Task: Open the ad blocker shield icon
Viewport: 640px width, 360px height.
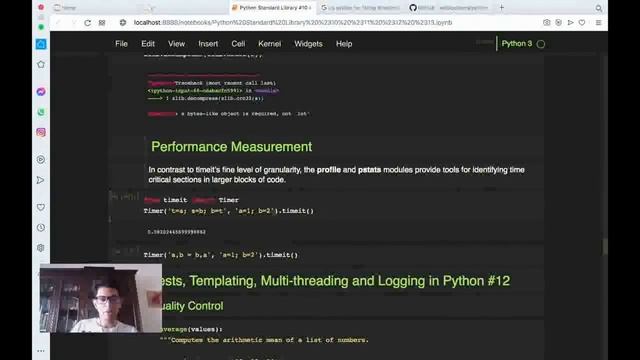Action: pos(558,22)
